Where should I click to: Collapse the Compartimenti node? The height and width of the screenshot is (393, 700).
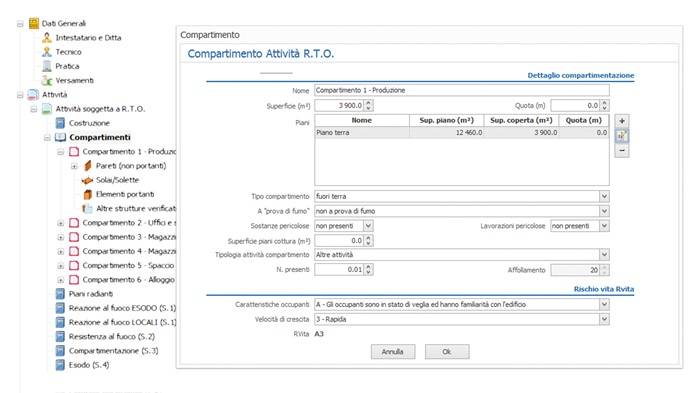47,138
